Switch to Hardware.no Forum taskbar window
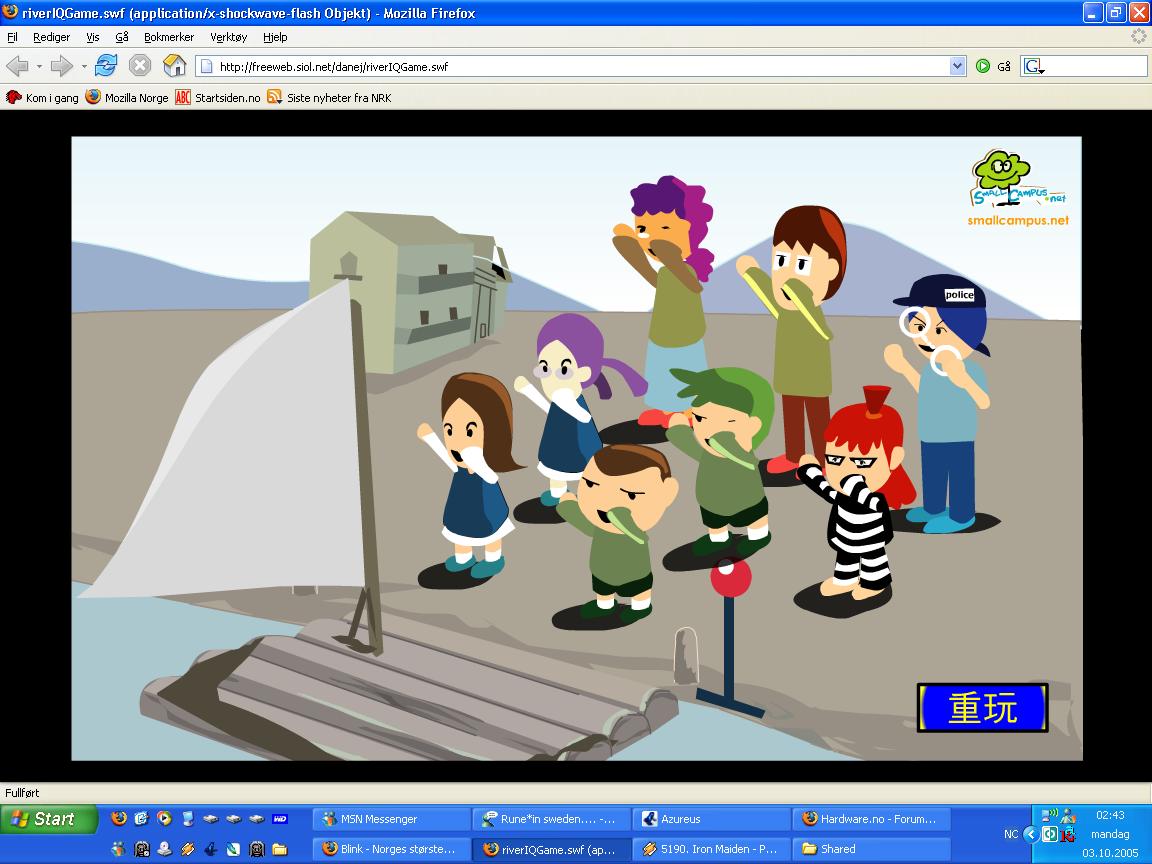 [x=871, y=818]
